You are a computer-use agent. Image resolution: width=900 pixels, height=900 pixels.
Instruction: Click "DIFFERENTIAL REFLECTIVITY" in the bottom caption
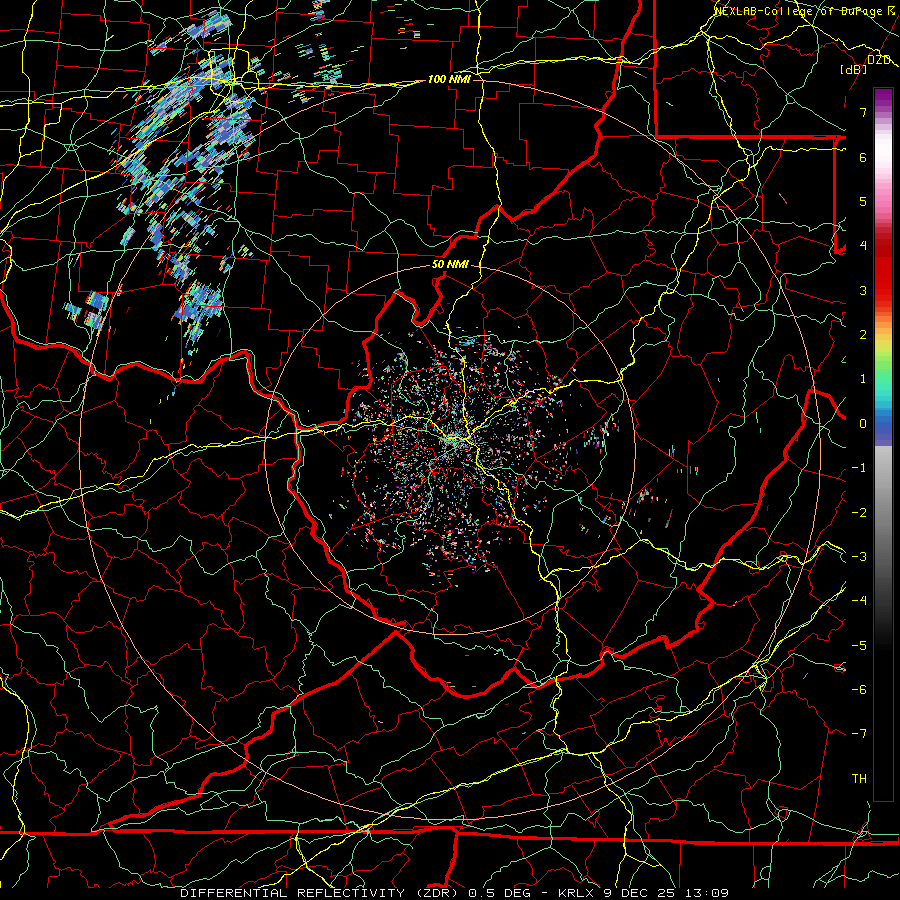pyautogui.click(x=293, y=893)
